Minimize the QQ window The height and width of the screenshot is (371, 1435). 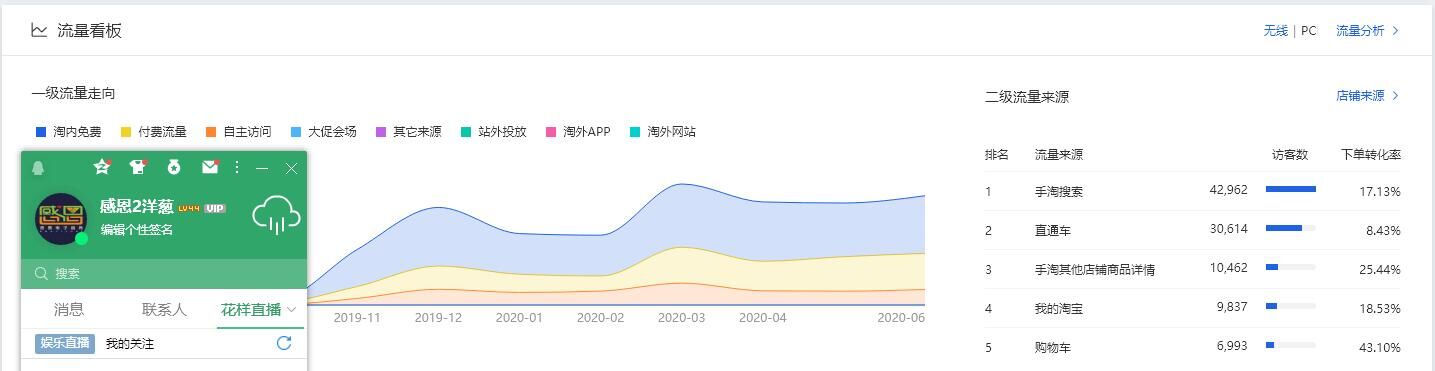click(x=262, y=168)
